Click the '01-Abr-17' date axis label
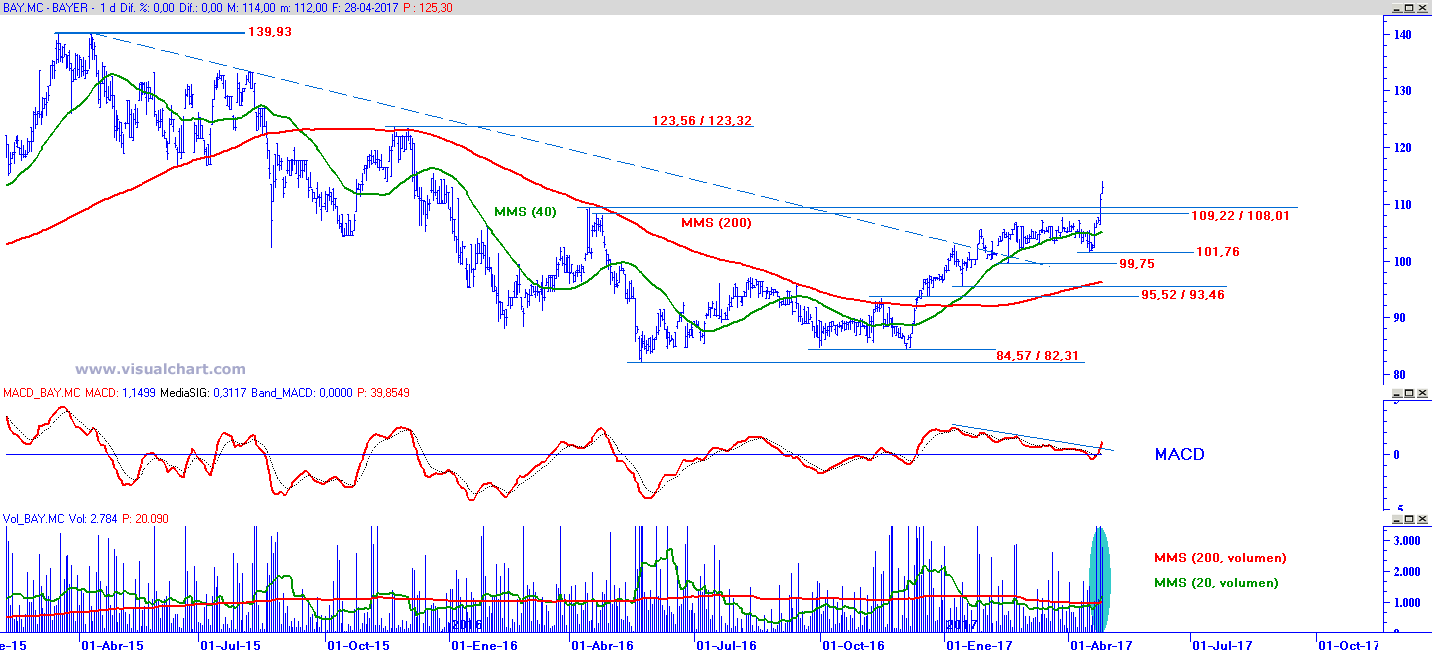This screenshot has width=1432, height=652. 1101,646
